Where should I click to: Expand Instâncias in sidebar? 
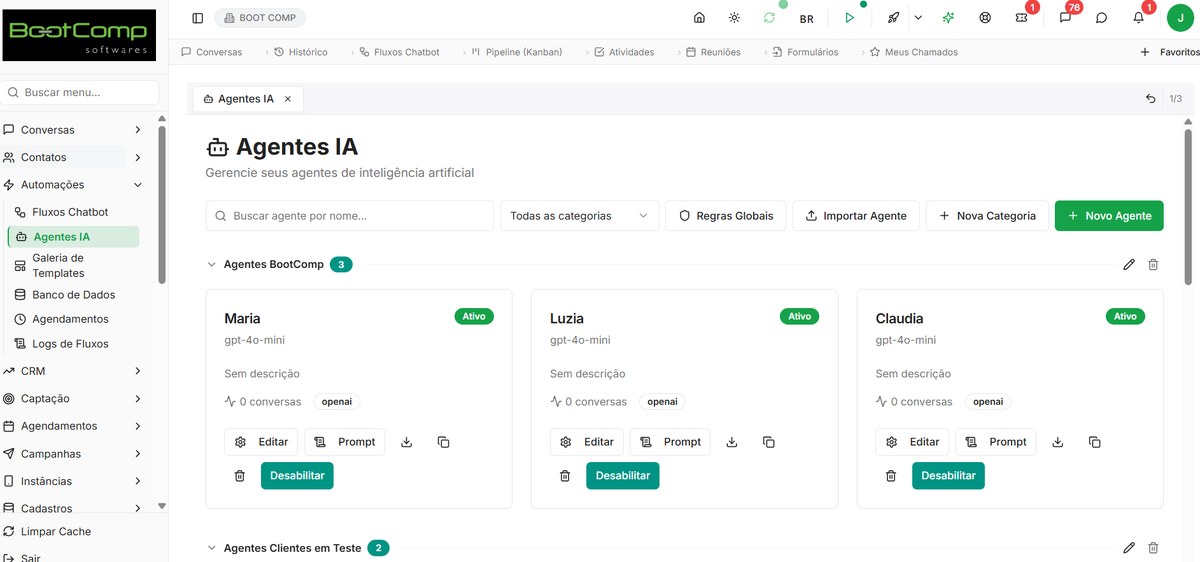[72, 481]
